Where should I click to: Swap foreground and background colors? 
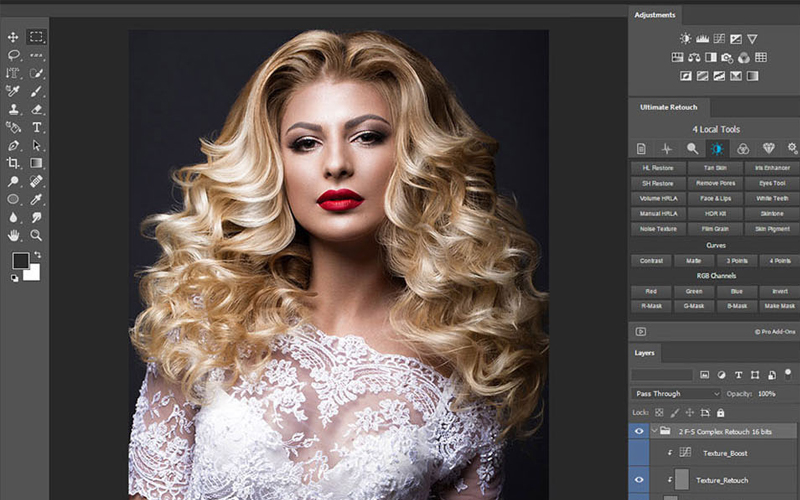point(37,254)
